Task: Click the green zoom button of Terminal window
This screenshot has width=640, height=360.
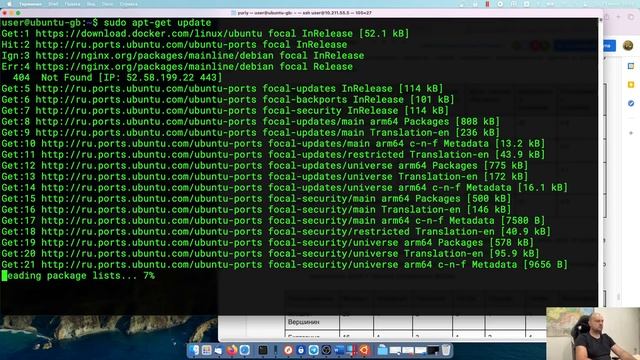Action: point(18,13)
